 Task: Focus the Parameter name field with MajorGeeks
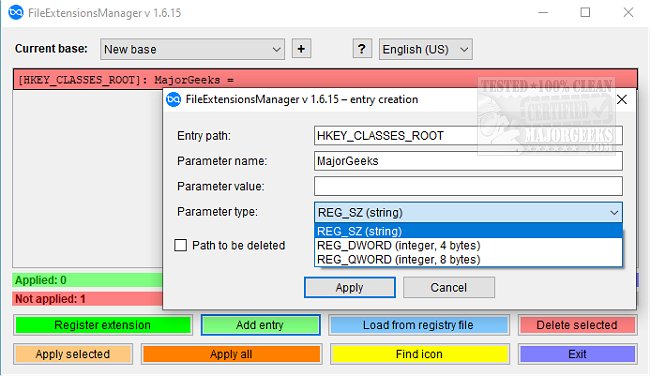coord(468,161)
